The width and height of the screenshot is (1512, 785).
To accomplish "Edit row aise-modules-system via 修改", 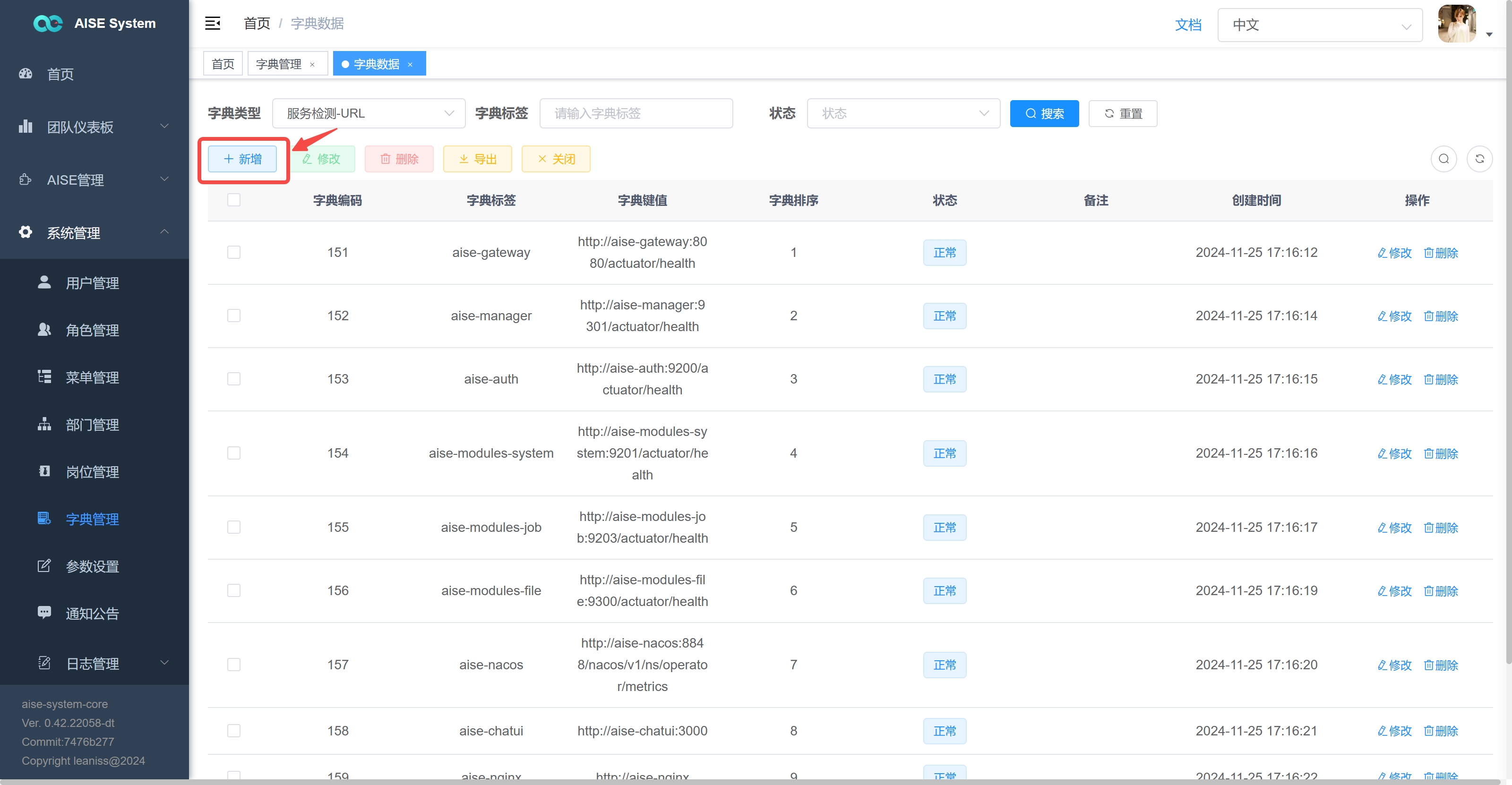I will pos(1395,453).
